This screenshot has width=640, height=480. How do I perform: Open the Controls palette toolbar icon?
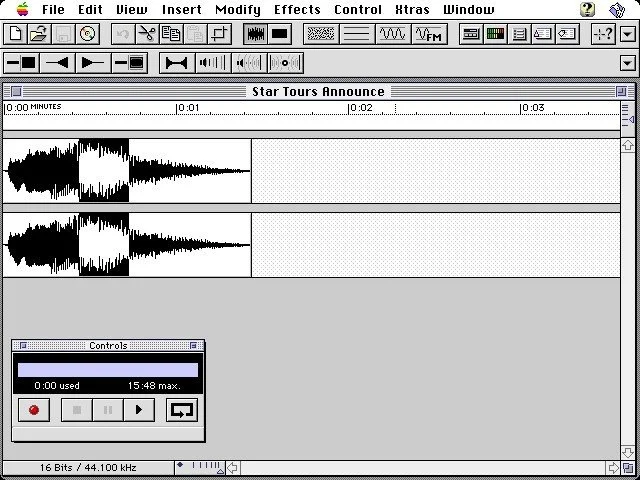click(x=471, y=33)
